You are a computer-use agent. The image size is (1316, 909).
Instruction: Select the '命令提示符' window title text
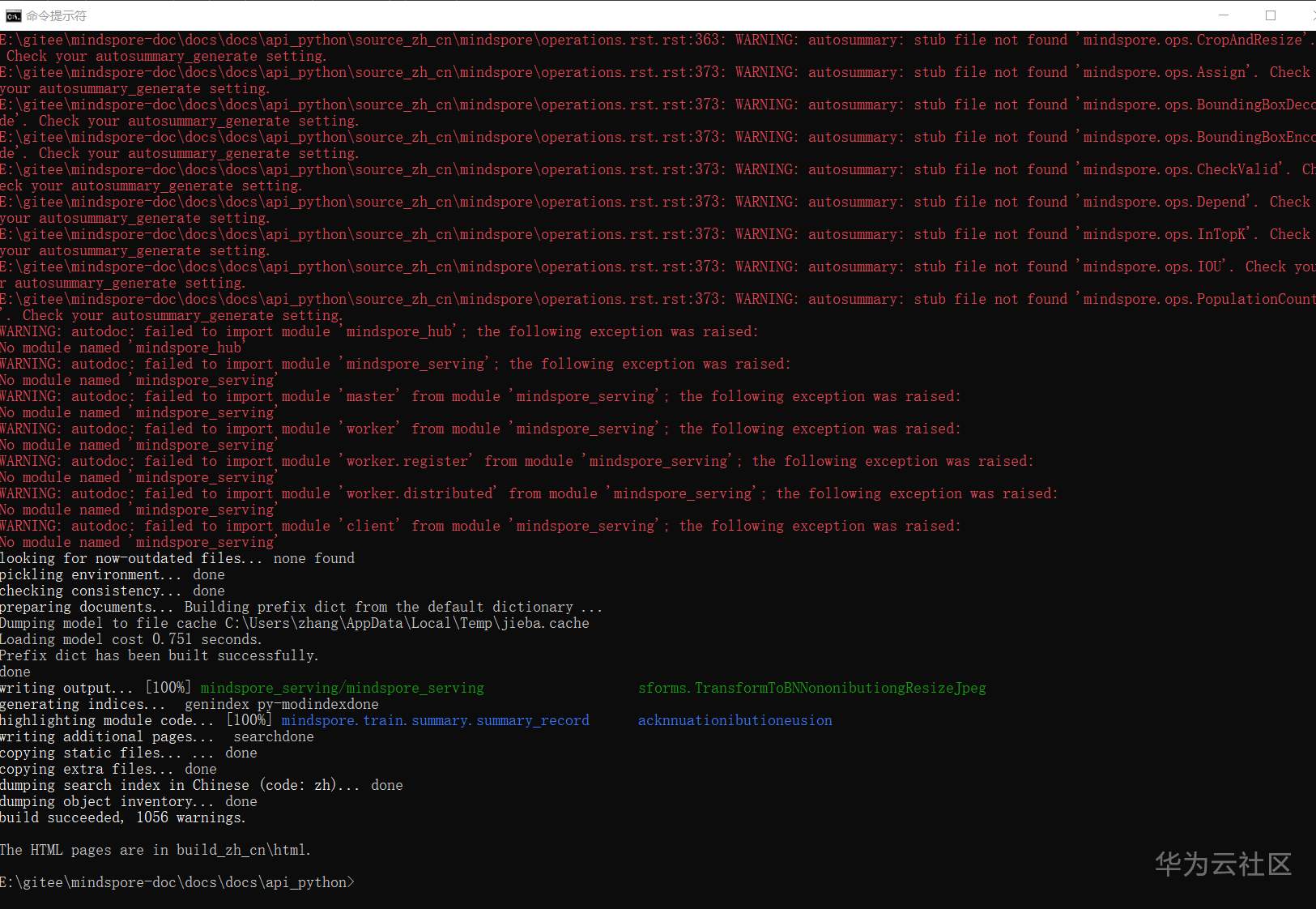tap(56, 15)
